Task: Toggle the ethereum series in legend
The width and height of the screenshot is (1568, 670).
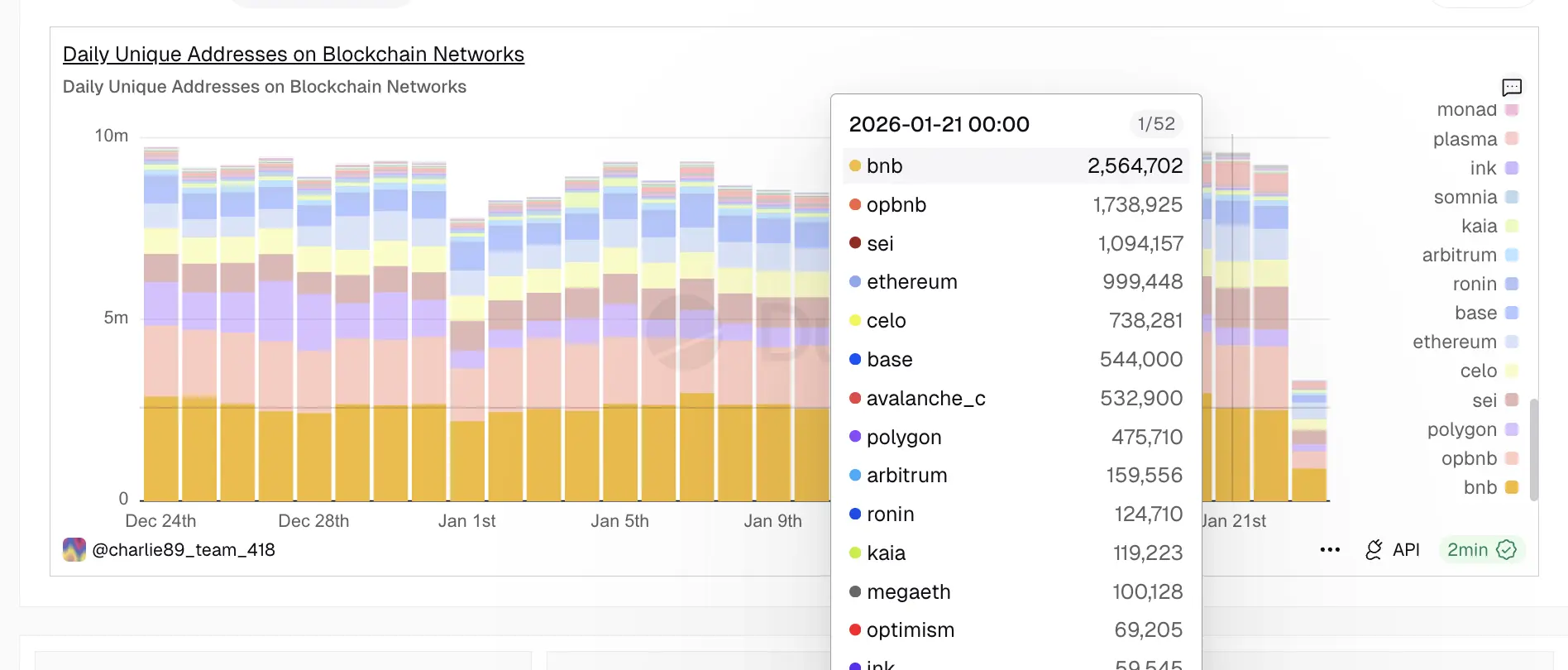Action: click(x=1465, y=342)
